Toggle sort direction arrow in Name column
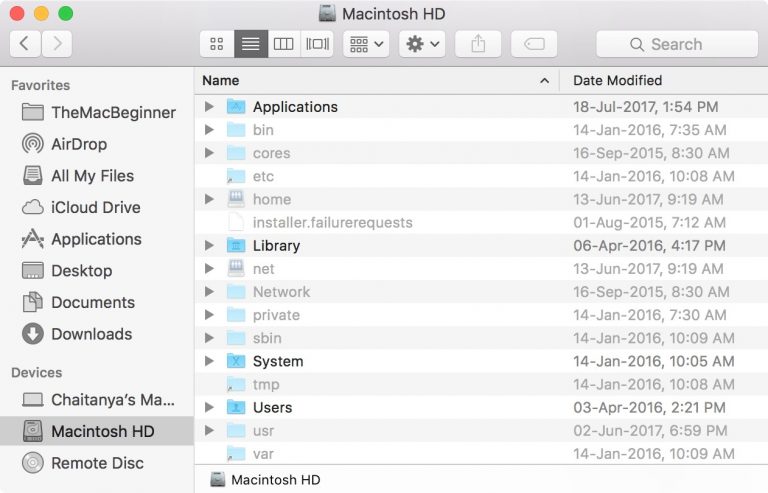Screen dimensions: 768x493 click(x=544, y=81)
